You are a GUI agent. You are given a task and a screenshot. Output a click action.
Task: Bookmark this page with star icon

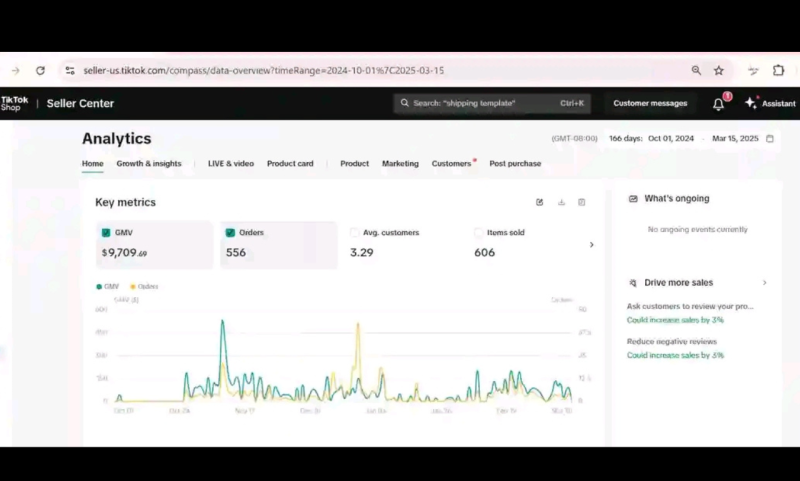(x=718, y=71)
